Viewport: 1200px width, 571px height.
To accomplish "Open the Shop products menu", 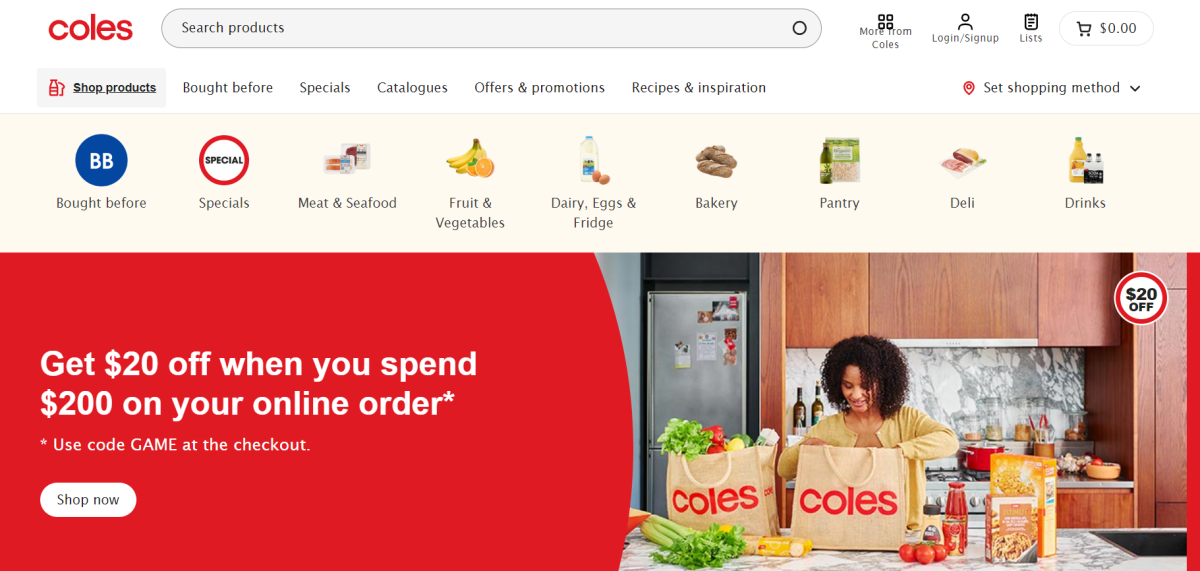I will [102, 88].
